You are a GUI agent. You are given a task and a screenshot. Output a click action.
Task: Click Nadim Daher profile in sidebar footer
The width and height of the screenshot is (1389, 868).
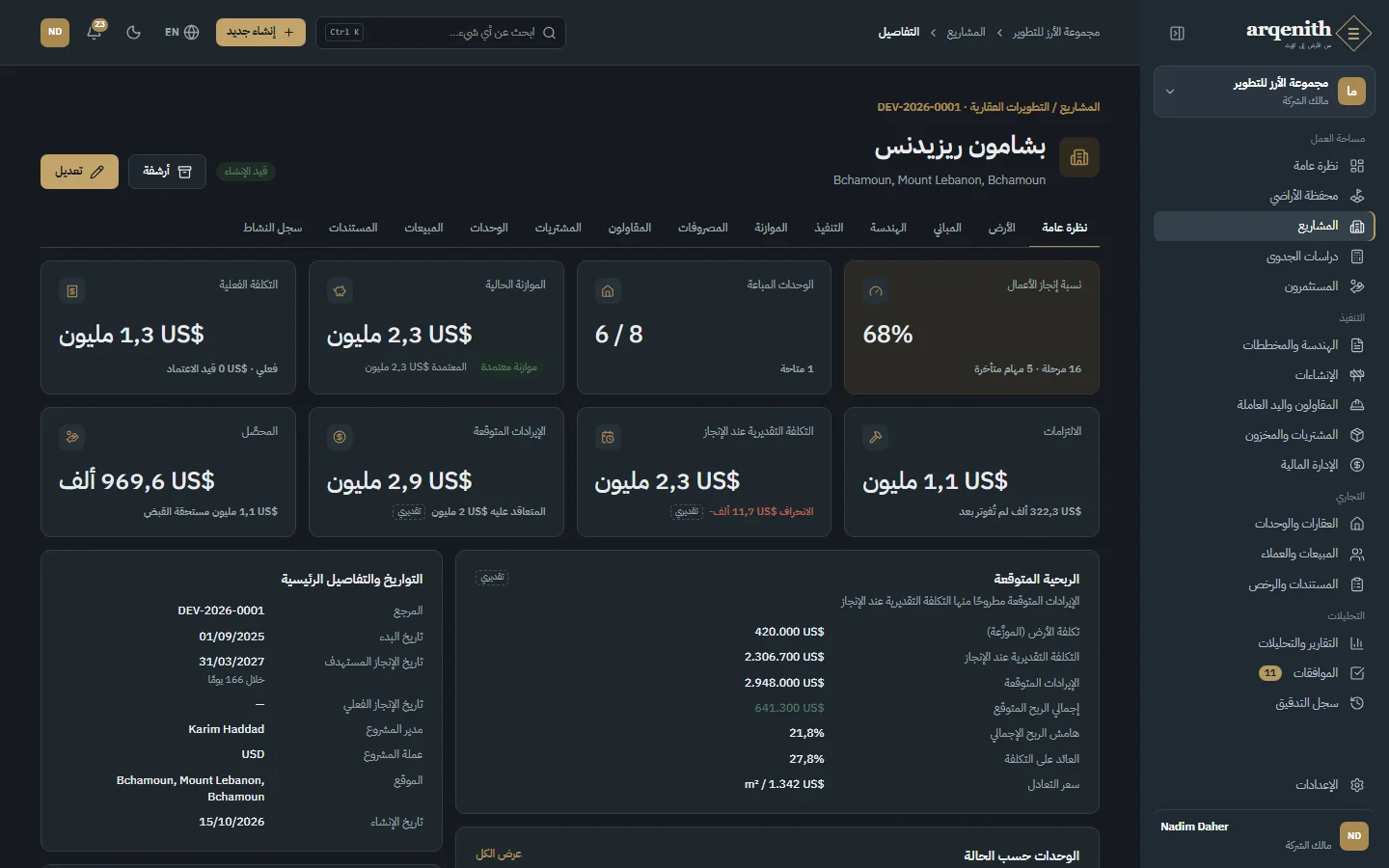tap(1265, 835)
